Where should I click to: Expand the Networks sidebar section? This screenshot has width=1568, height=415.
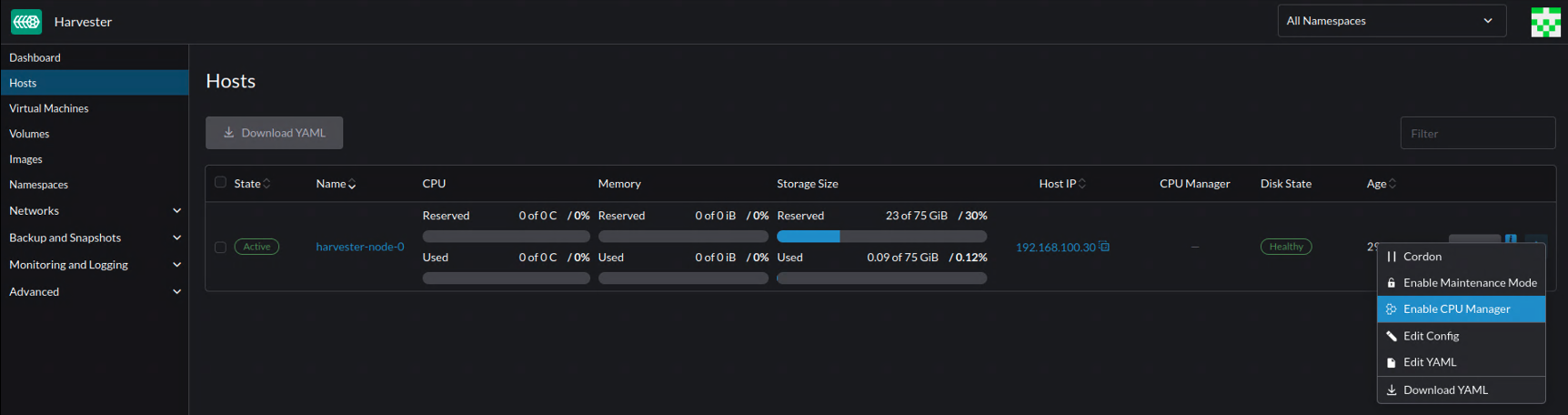(176, 210)
